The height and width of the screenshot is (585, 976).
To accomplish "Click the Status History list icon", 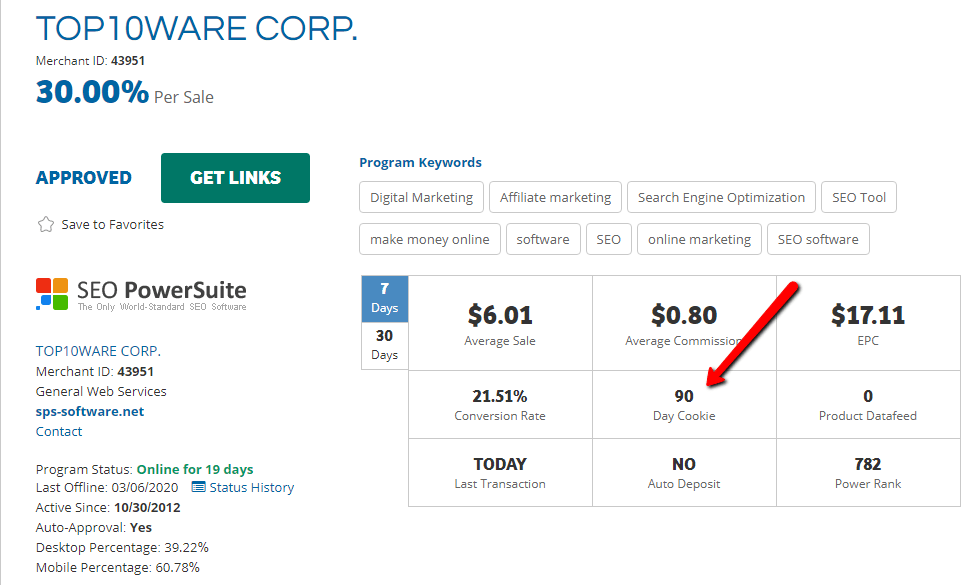I will [198, 488].
